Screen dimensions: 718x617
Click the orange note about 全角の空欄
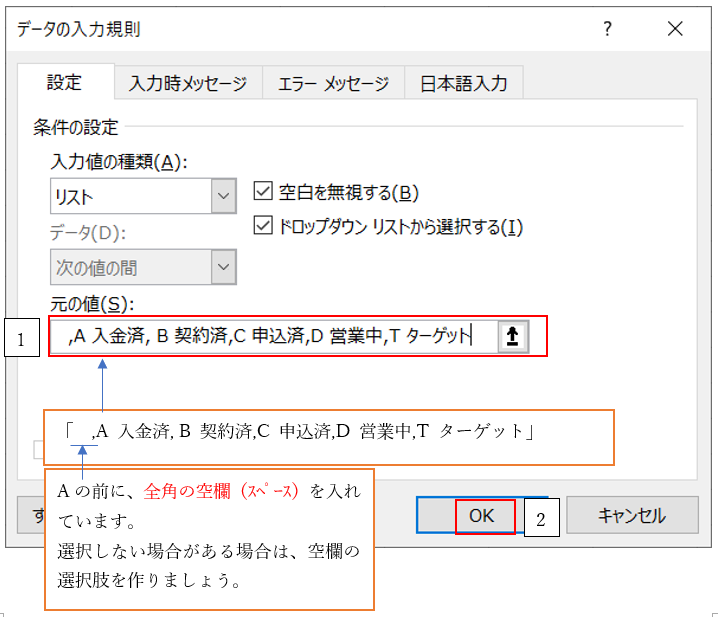[208, 538]
